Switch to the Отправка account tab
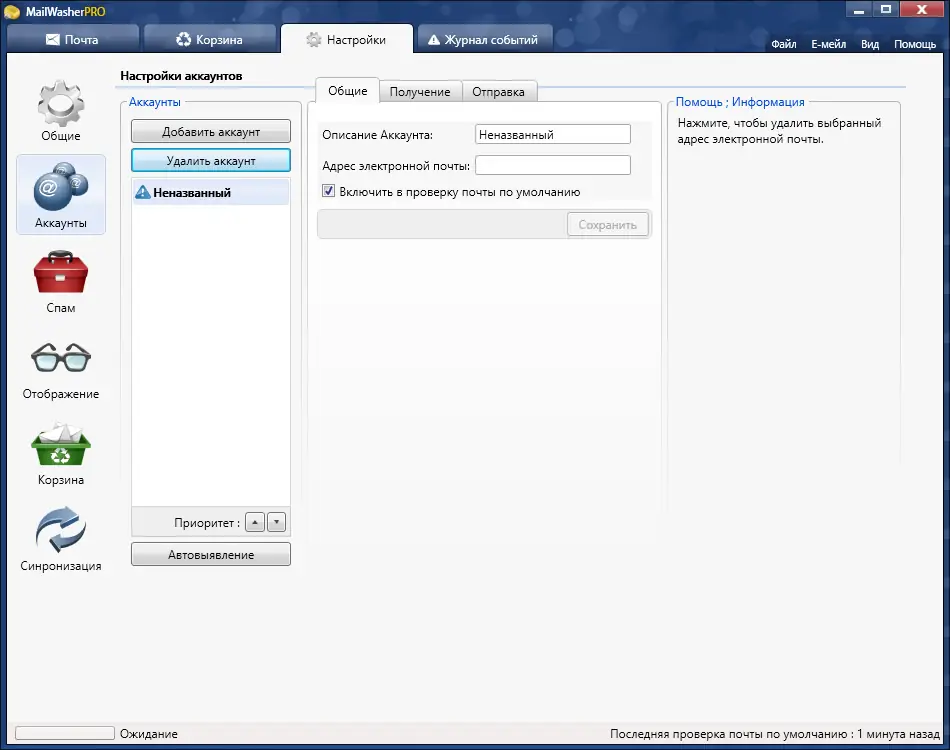 tap(499, 92)
